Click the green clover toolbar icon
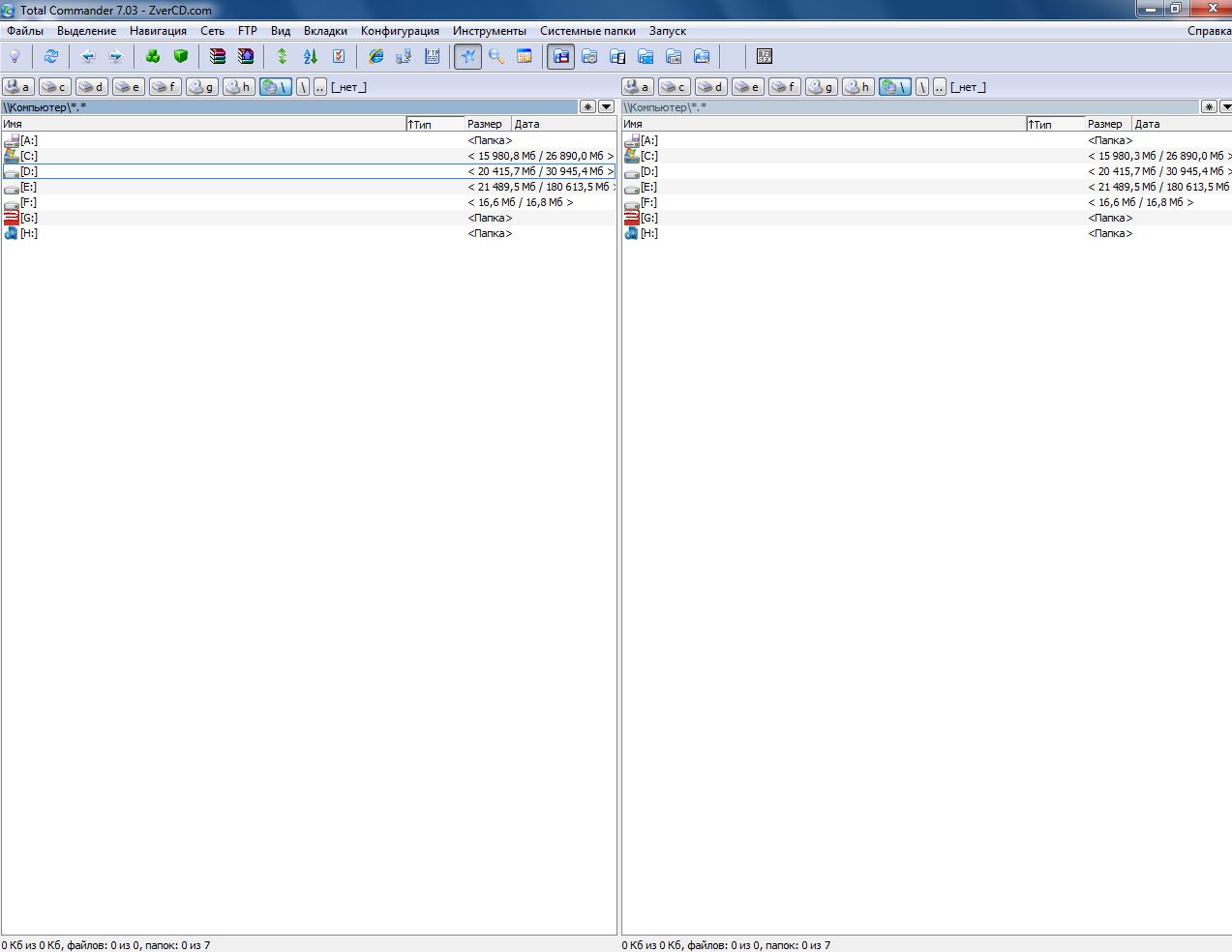Viewport: 1232px width, 952px height. 153,56
